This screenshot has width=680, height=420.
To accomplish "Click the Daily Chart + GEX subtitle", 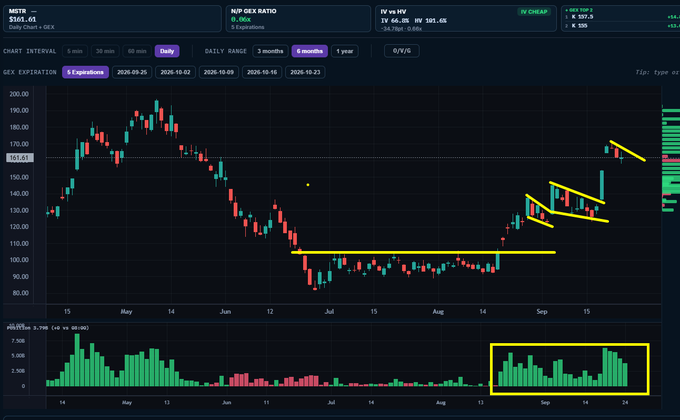I will coord(32,27).
